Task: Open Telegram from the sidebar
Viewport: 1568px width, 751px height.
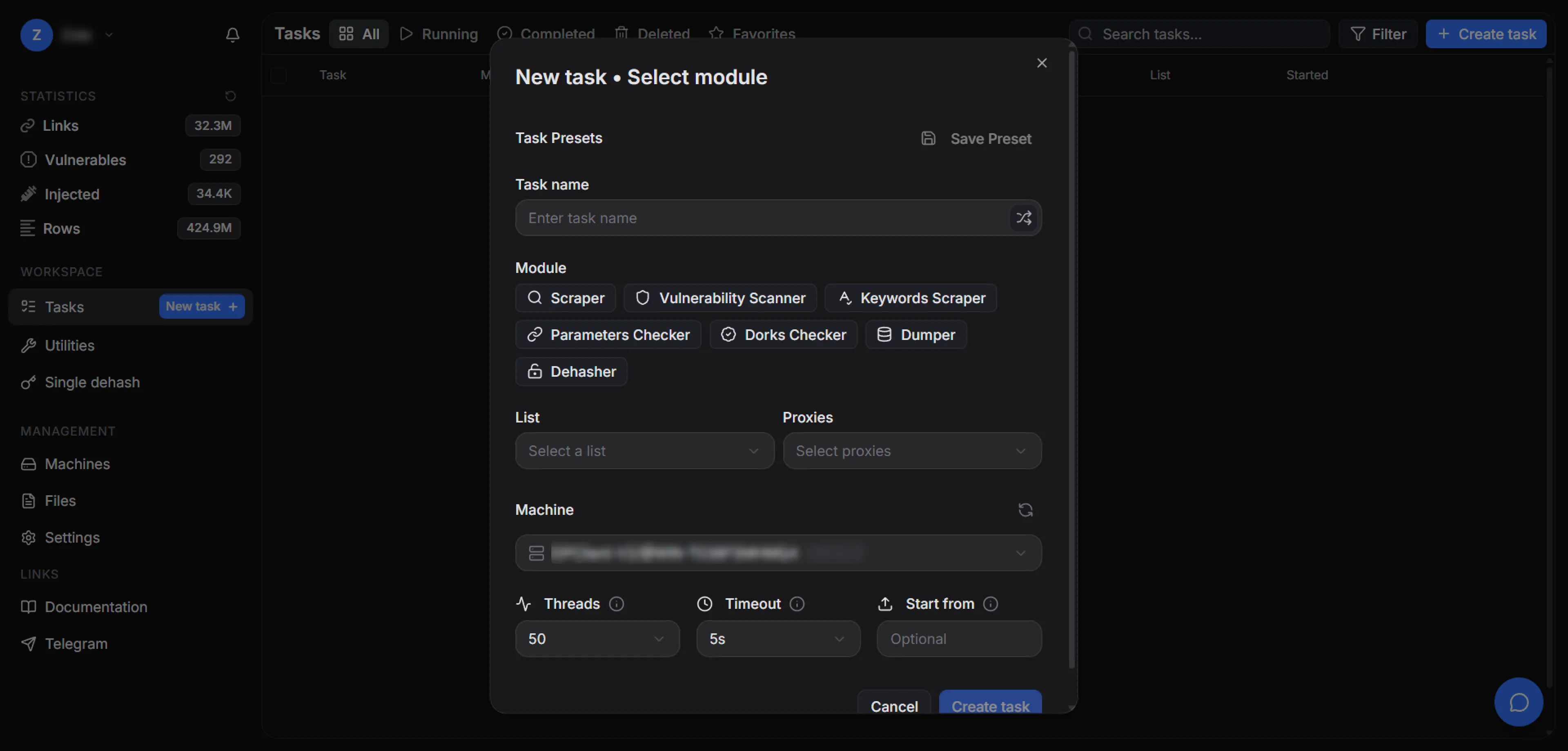Action: point(76,644)
